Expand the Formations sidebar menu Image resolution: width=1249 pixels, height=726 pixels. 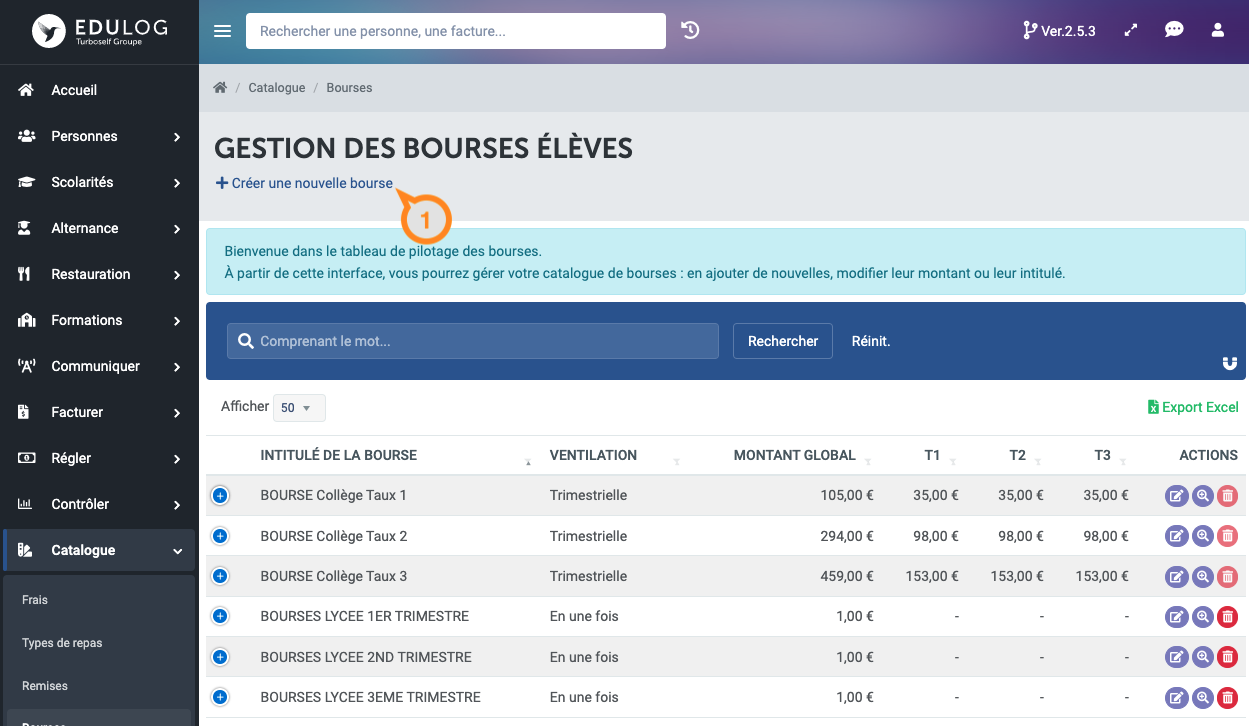pyautogui.click(x=99, y=320)
